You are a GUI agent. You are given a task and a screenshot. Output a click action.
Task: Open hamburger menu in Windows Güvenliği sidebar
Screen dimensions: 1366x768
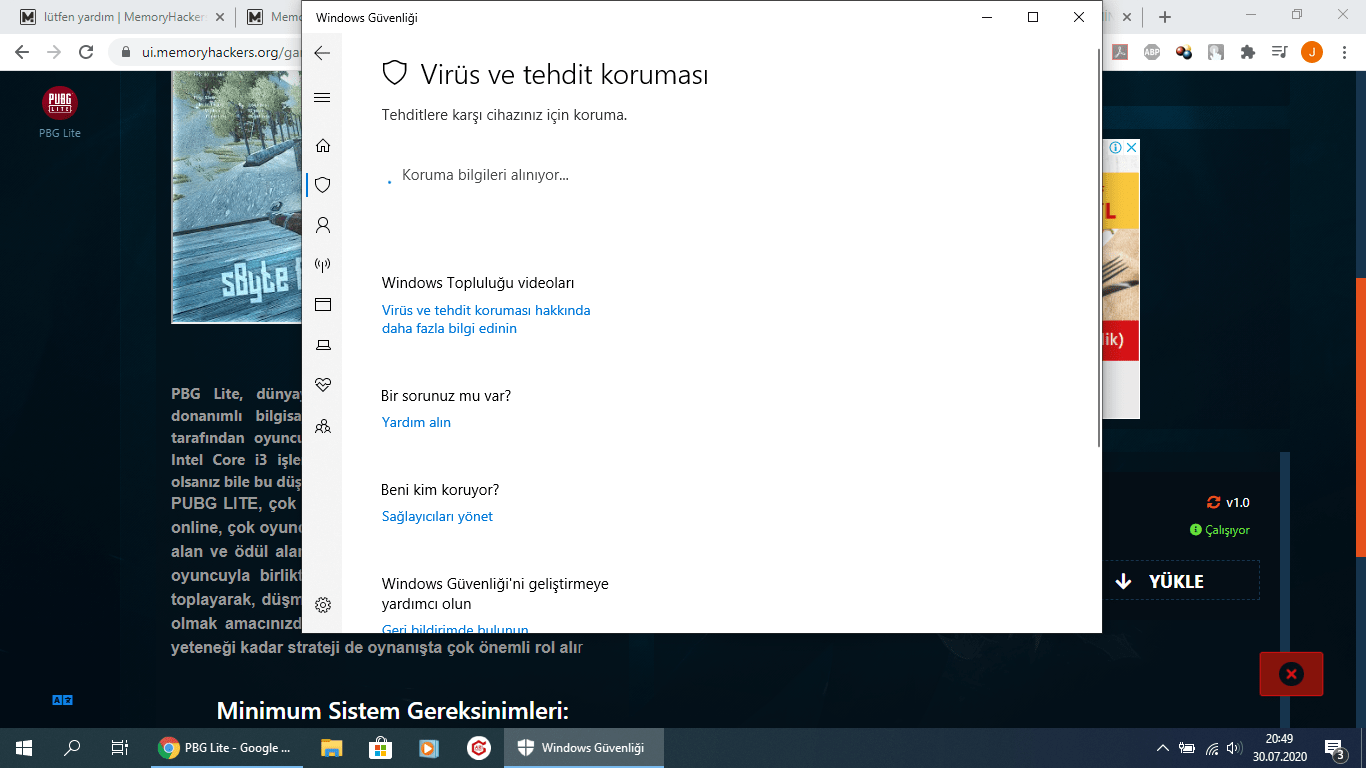point(322,97)
